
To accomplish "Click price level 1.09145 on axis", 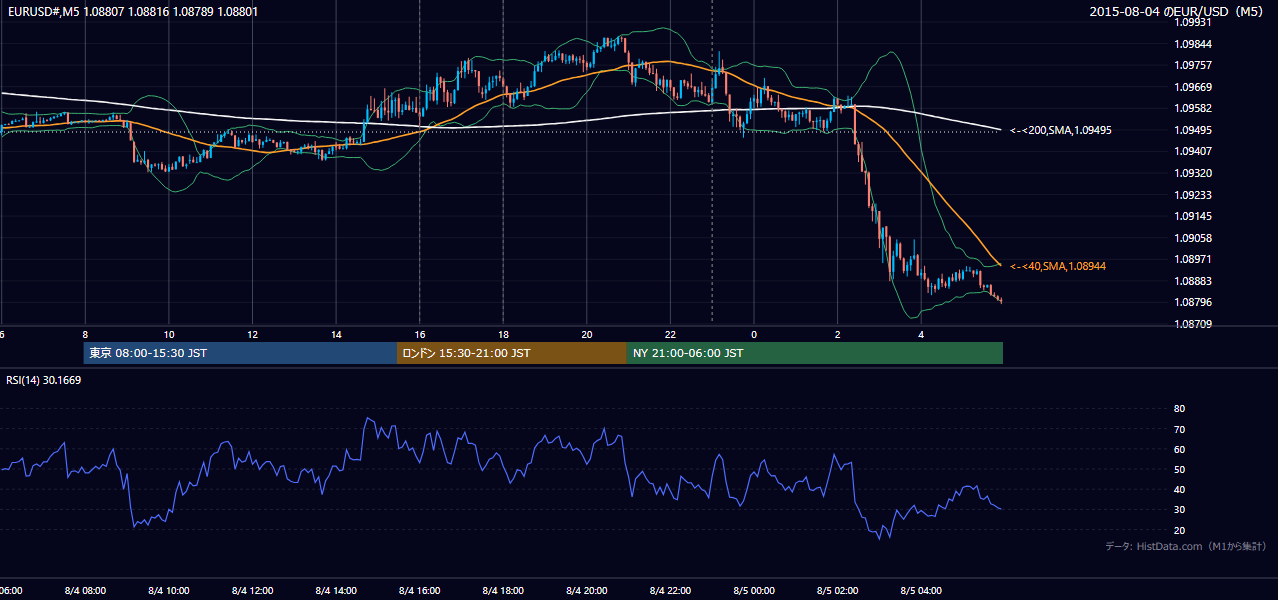I will (1194, 216).
